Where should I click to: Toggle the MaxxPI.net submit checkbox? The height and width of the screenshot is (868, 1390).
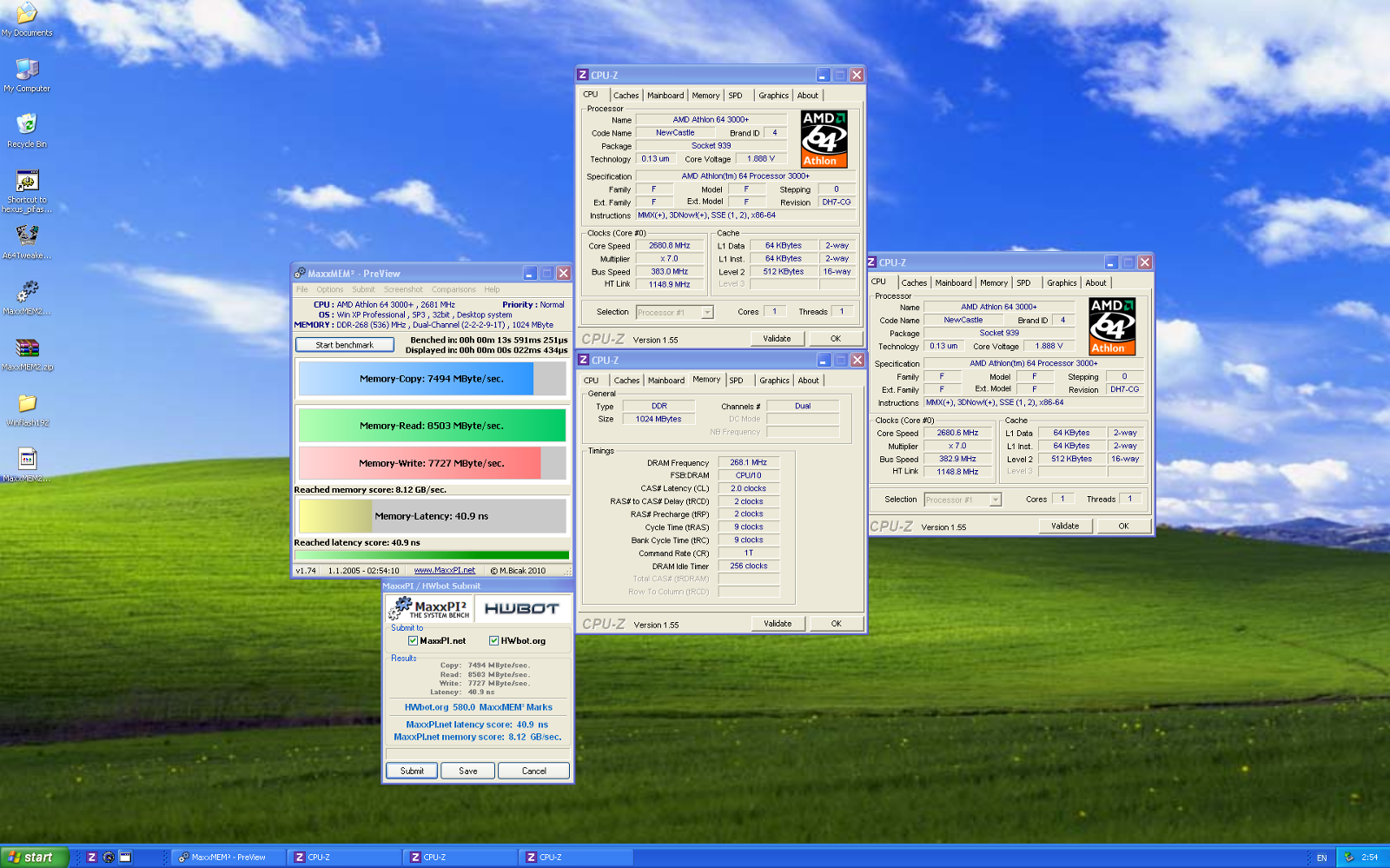click(413, 640)
